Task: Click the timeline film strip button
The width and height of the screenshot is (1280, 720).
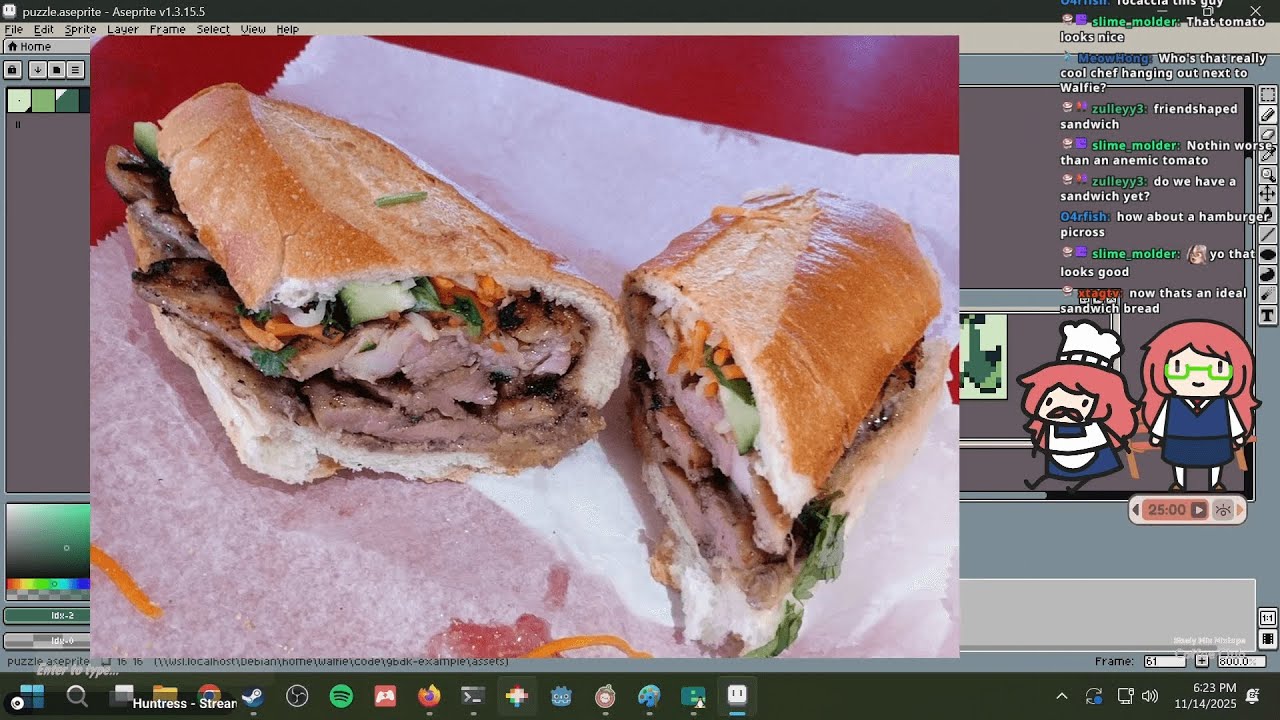Action: coord(1267,639)
